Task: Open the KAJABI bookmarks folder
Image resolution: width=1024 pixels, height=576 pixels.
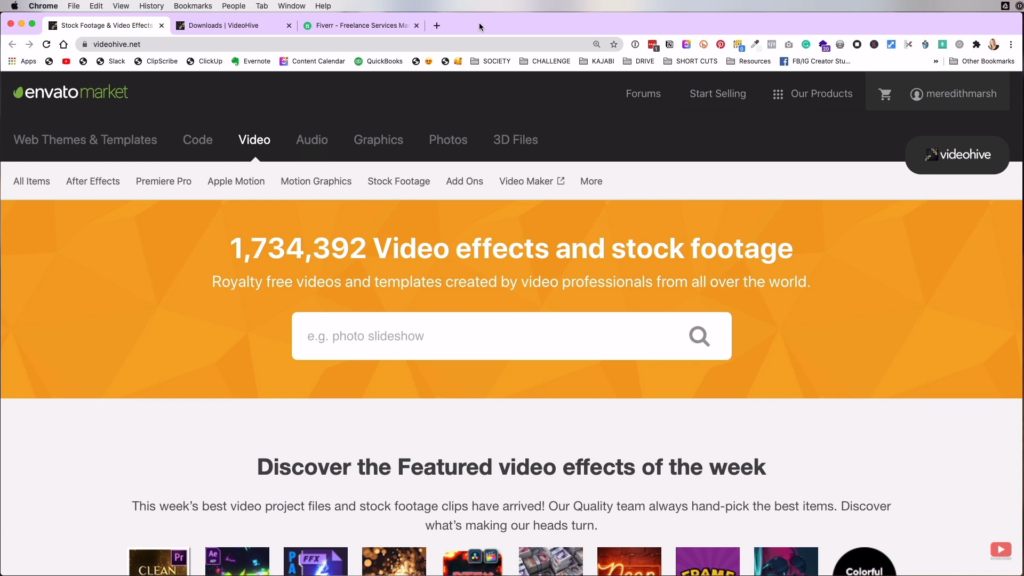Action: [x=597, y=61]
